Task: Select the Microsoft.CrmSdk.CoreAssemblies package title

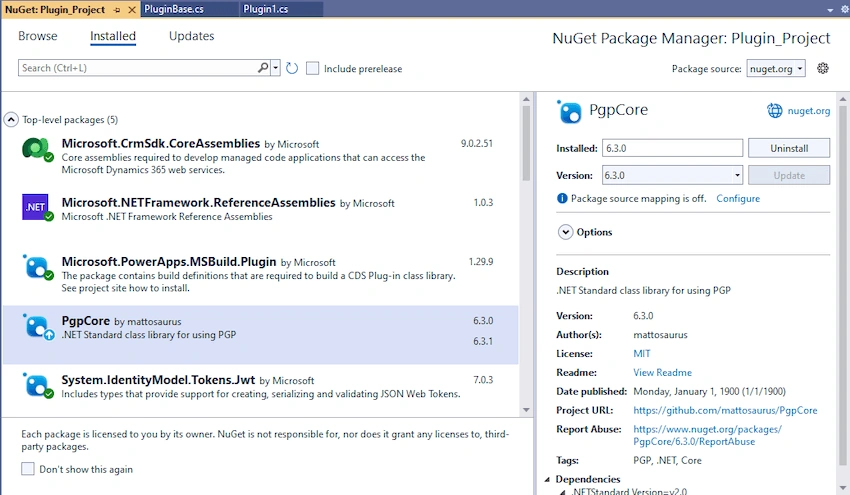Action: coord(160,143)
